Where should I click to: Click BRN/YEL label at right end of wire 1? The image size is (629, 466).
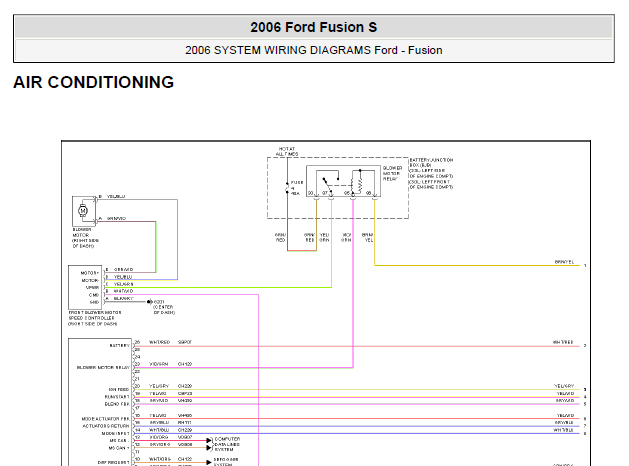pos(564,262)
